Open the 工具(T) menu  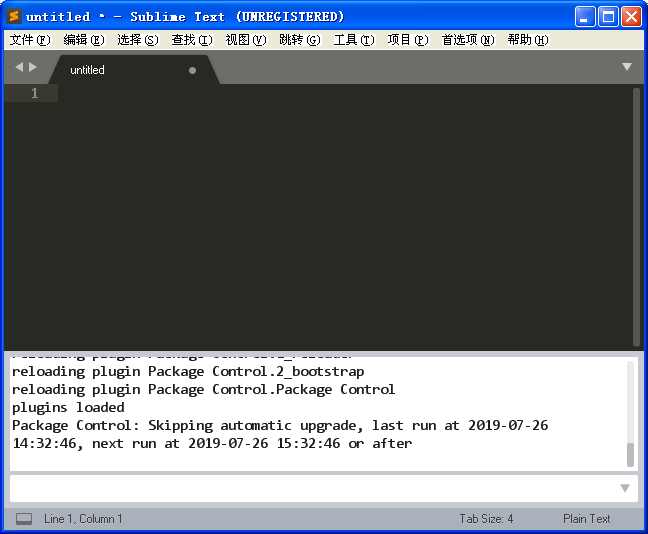pos(354,40)
